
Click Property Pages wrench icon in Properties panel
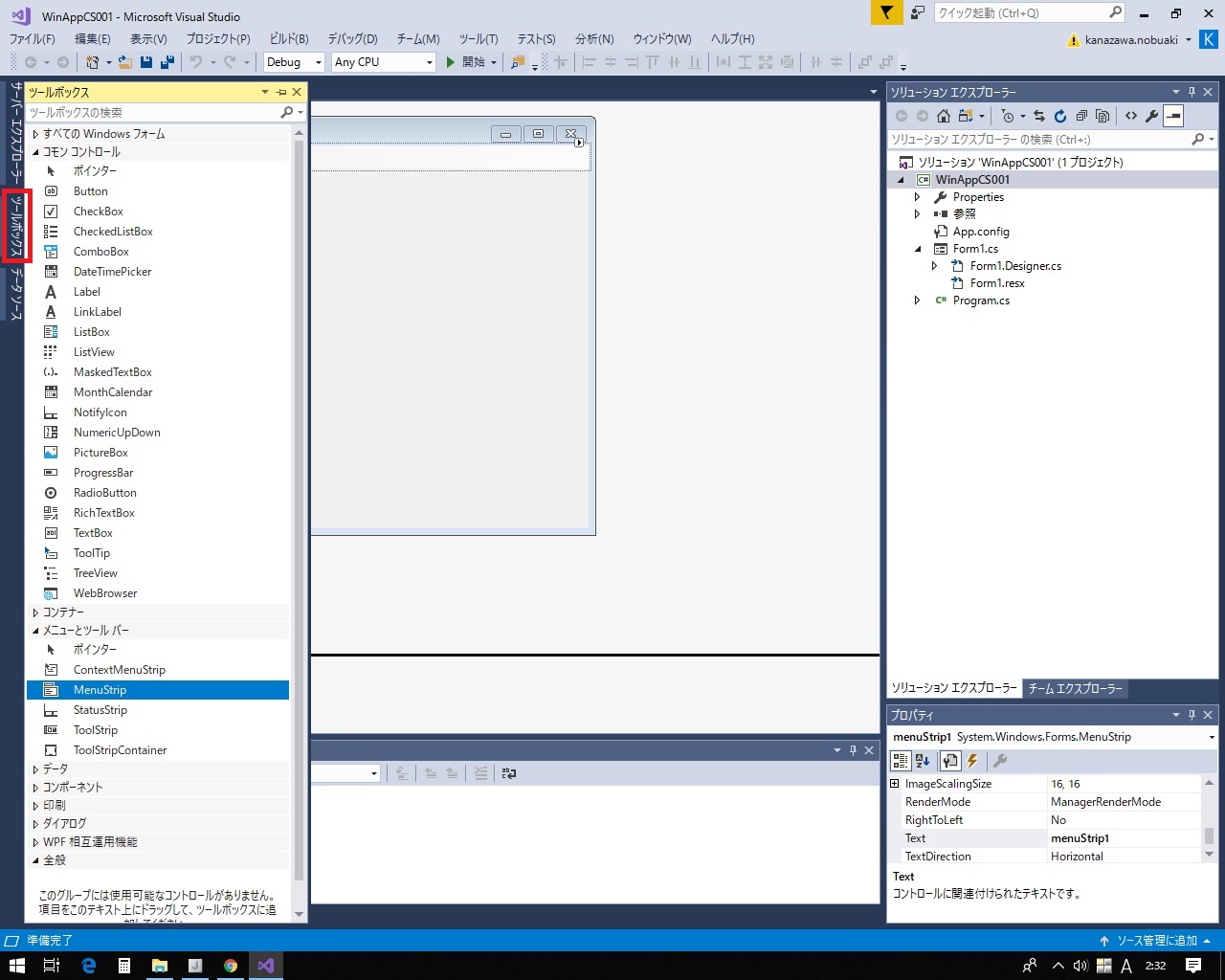(x=1000, y=761)
